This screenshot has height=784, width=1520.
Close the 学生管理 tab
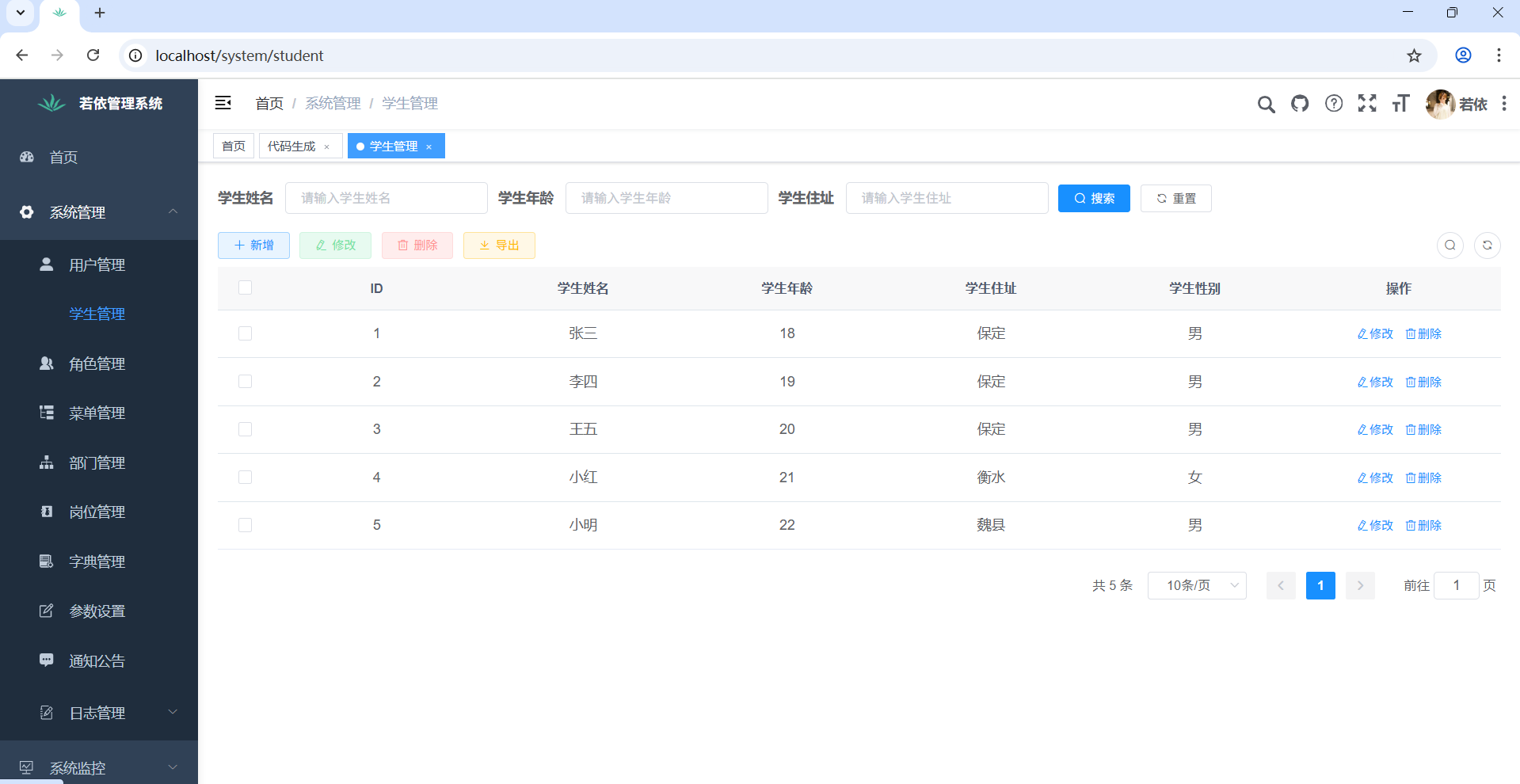click(x=429, y=147)
